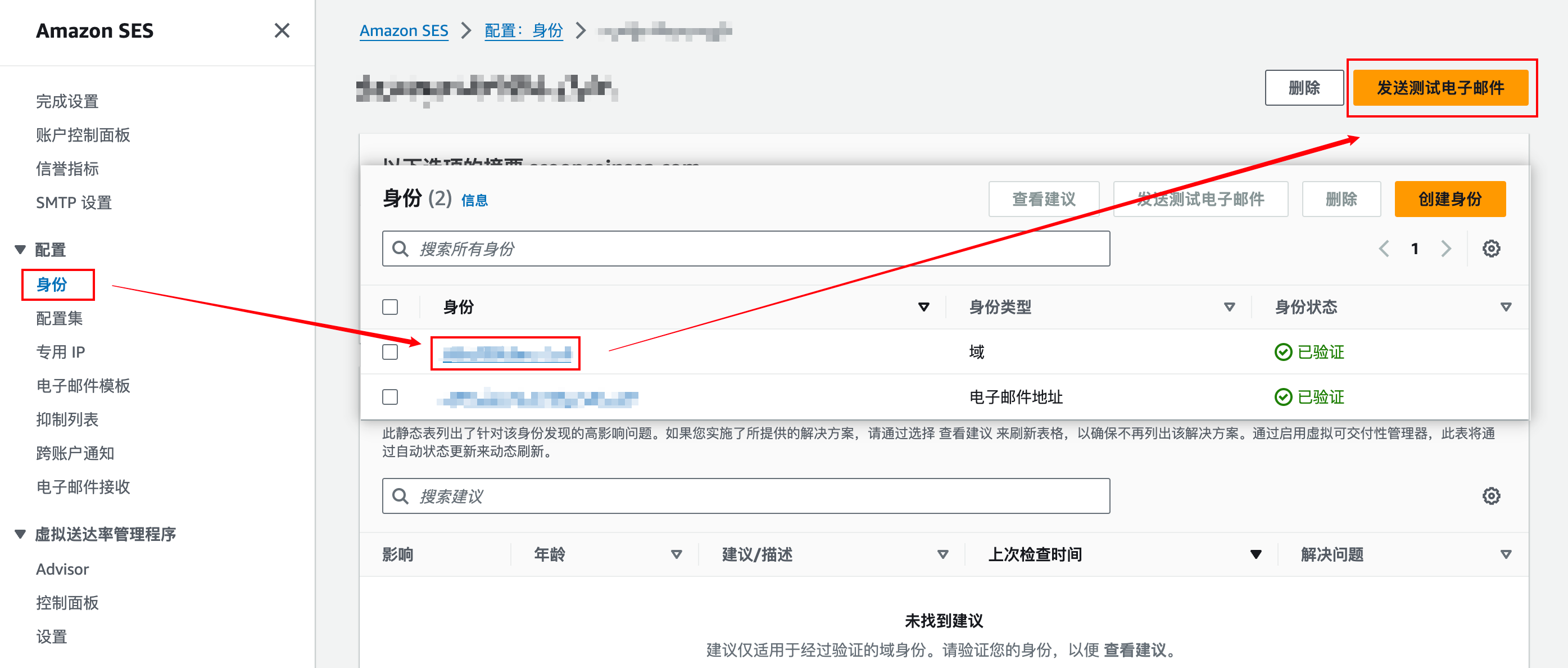Toggle the select-all identities checkbox
This screenshot has width=1568, height=668.
(390, 307)
